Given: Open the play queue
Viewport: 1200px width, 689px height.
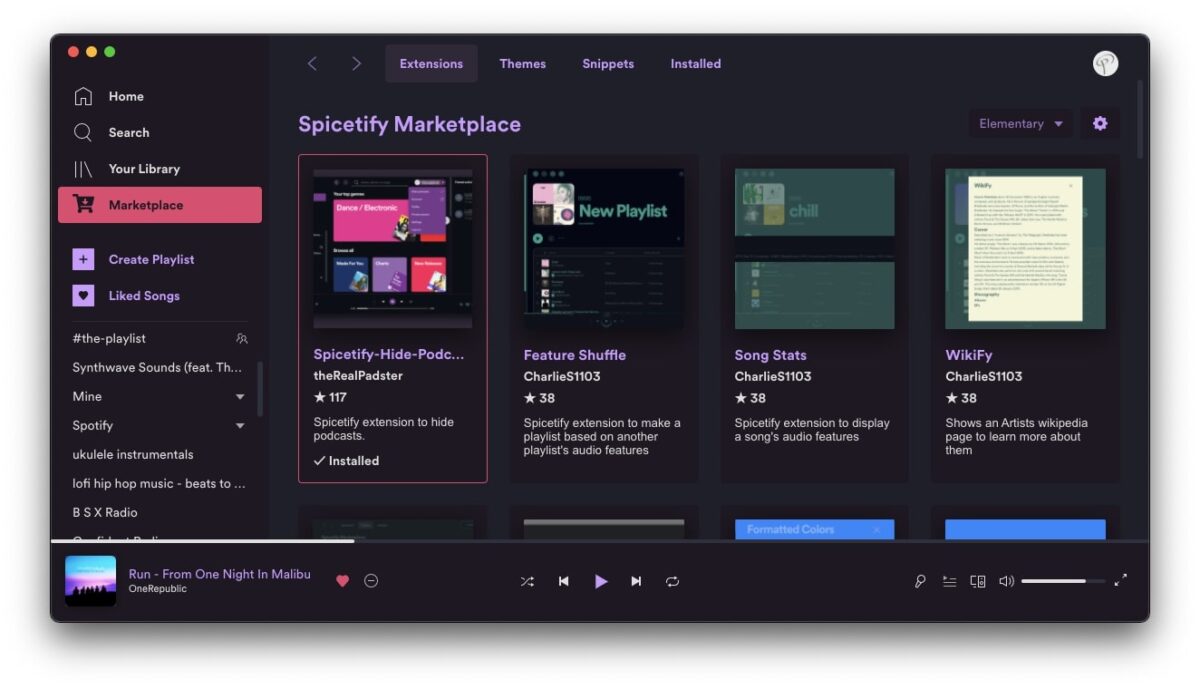Looking at the screenshot, I should [948, 580].
